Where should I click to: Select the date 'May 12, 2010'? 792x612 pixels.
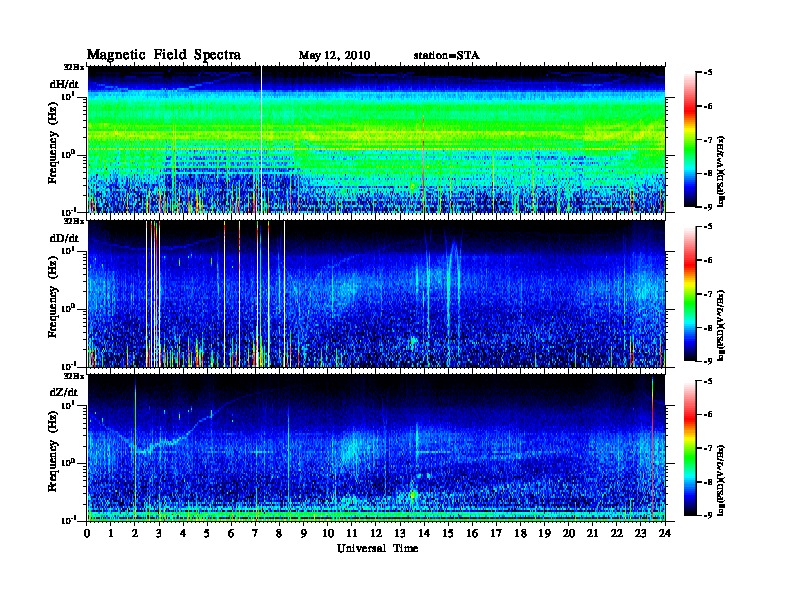(334, 56)
